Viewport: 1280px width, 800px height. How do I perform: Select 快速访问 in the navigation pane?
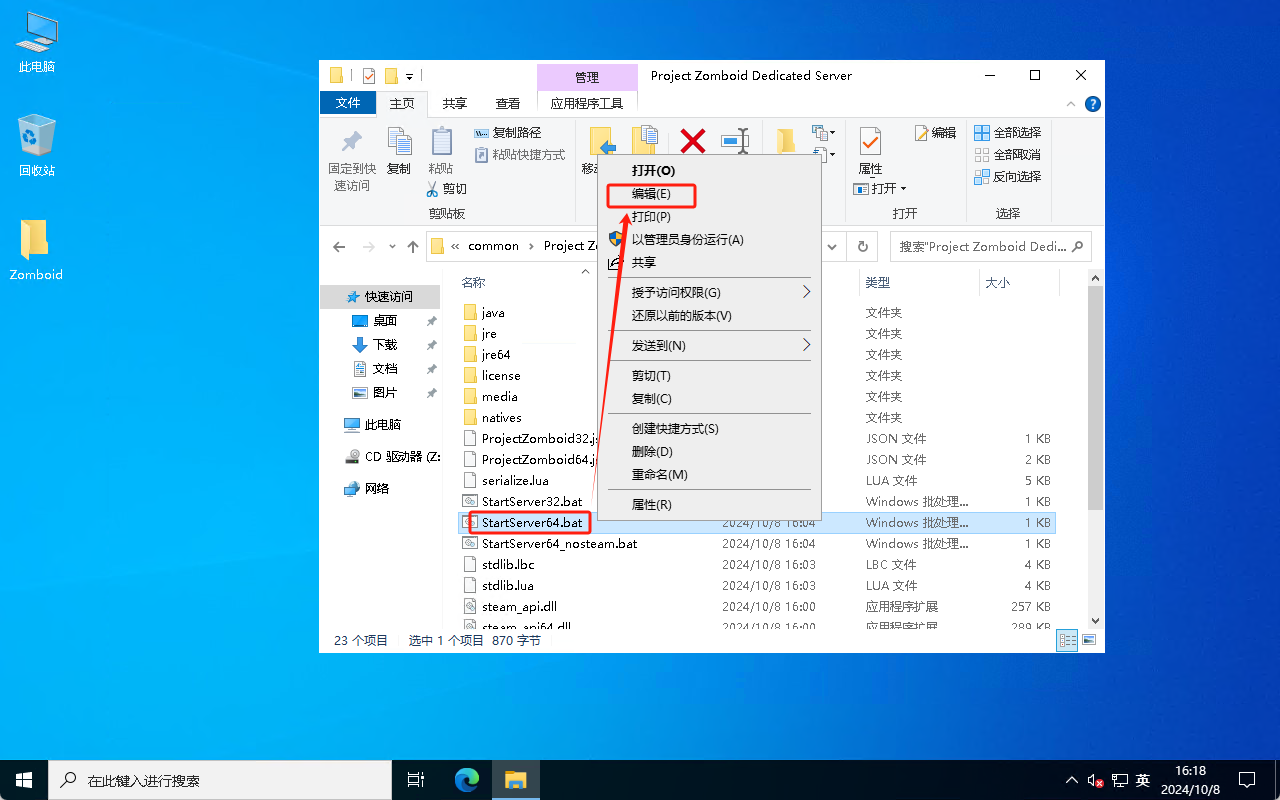[x=380, y=297]
